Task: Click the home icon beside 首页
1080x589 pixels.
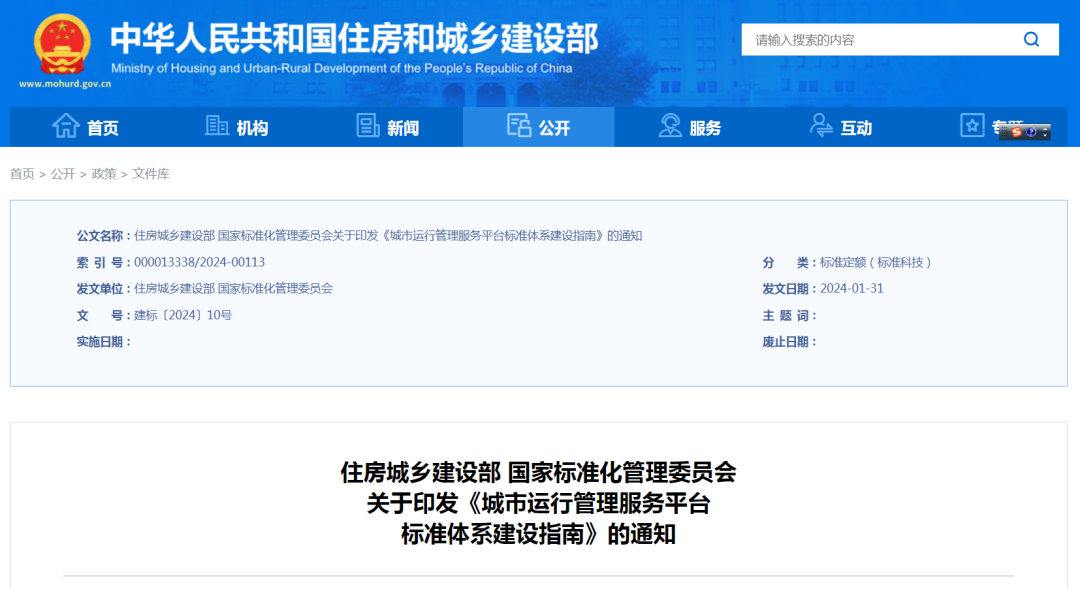Action: coord(66,126)
